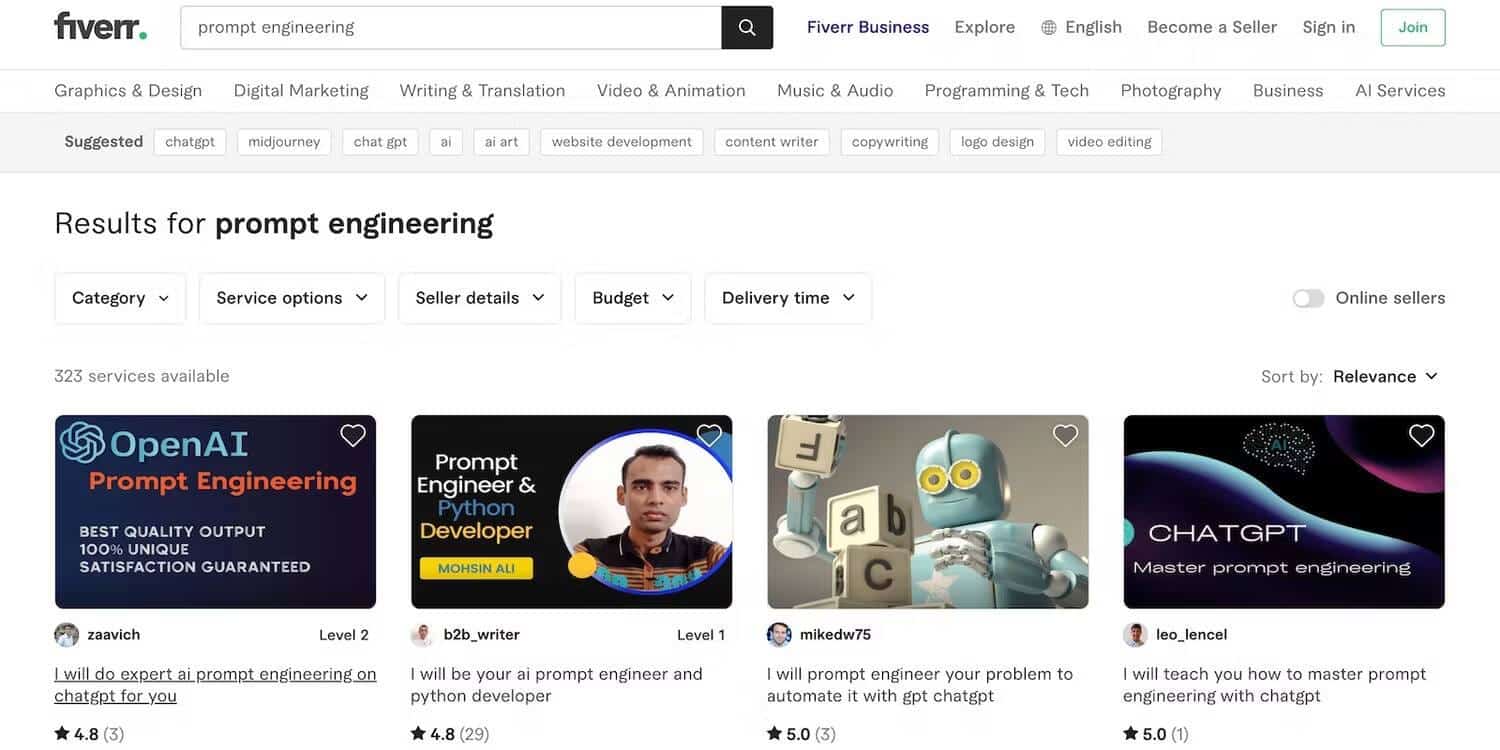The image size is (1500, 750).
Task: Expand the Category filter dropdown
Action: click(x=120, y=298)
